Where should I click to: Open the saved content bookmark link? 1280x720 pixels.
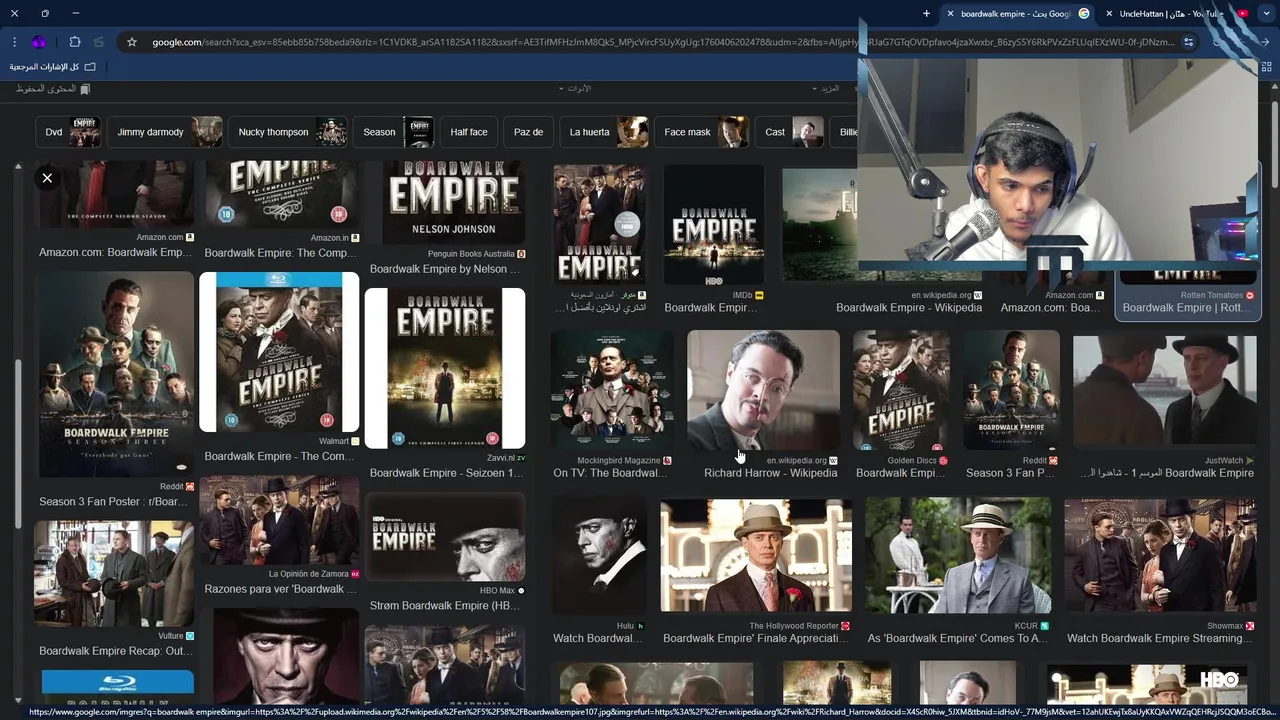[53, 89]
